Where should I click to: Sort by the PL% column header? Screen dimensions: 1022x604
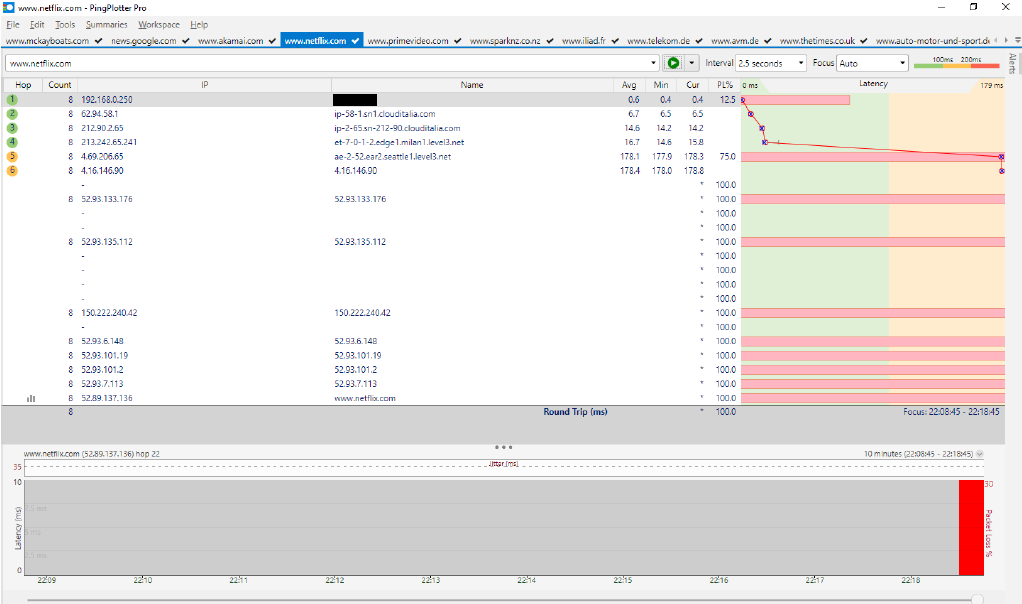tap(725, 85)
